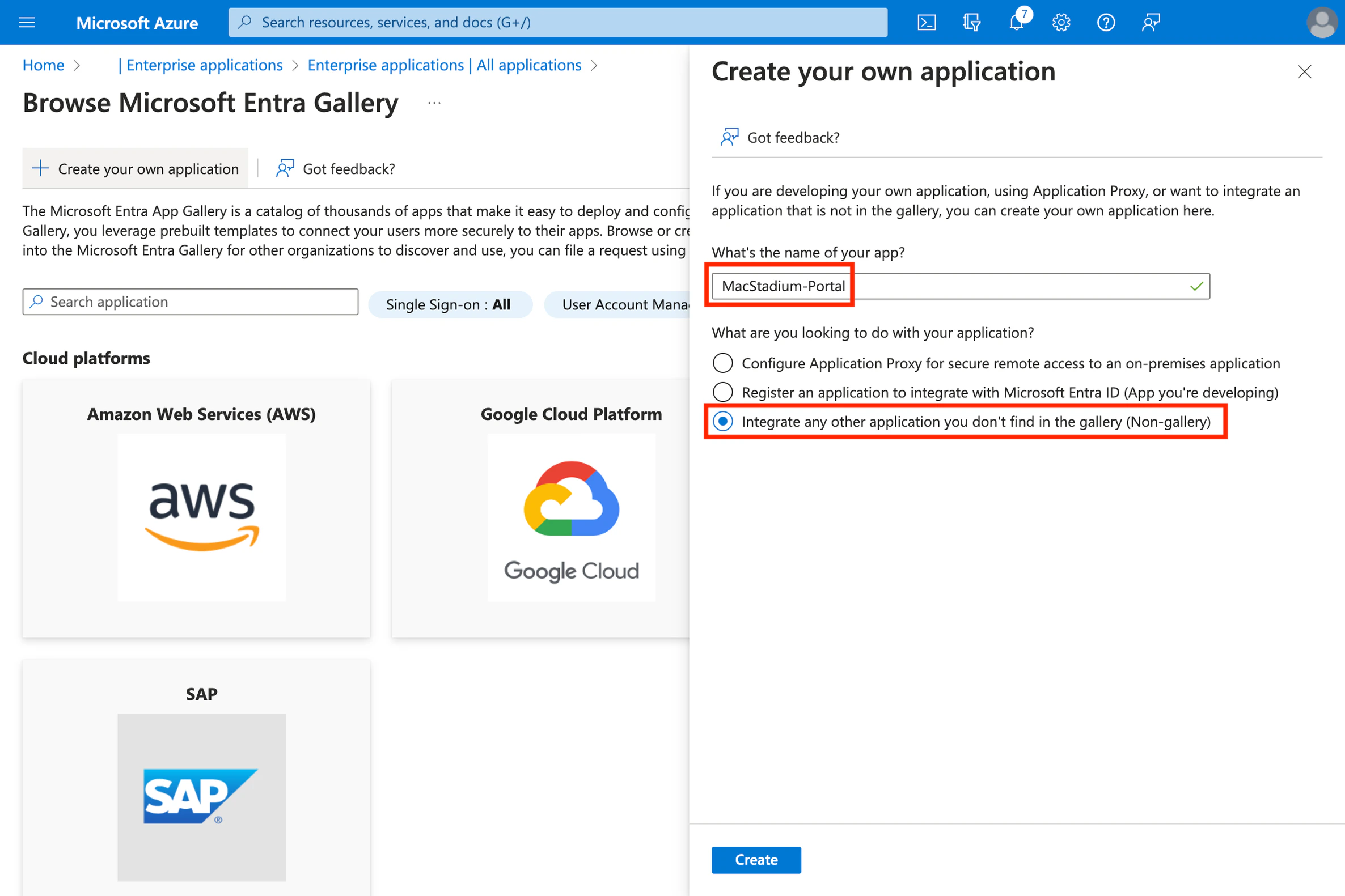This screenshot has height=896, width=1345.
Task: Open Directories and subscriptions filter icon
Action: pos(971,22)
